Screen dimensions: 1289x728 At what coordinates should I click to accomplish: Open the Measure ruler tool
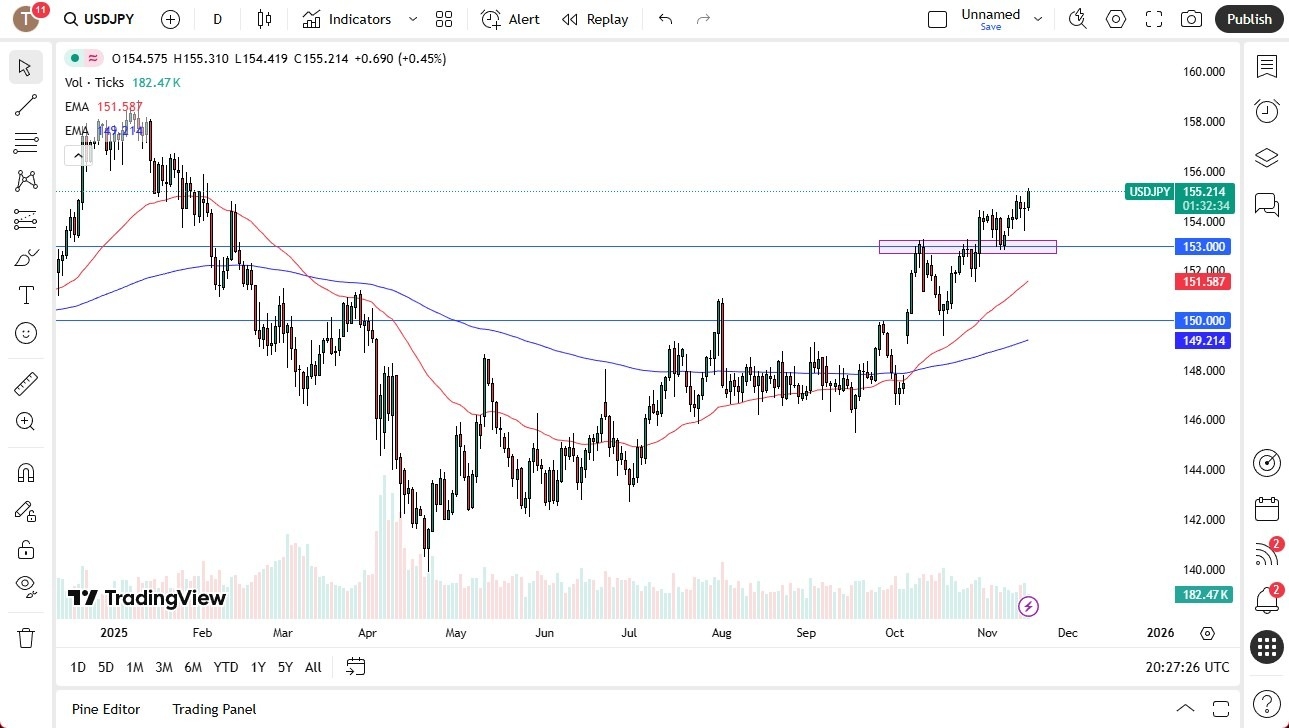[25, 383]
